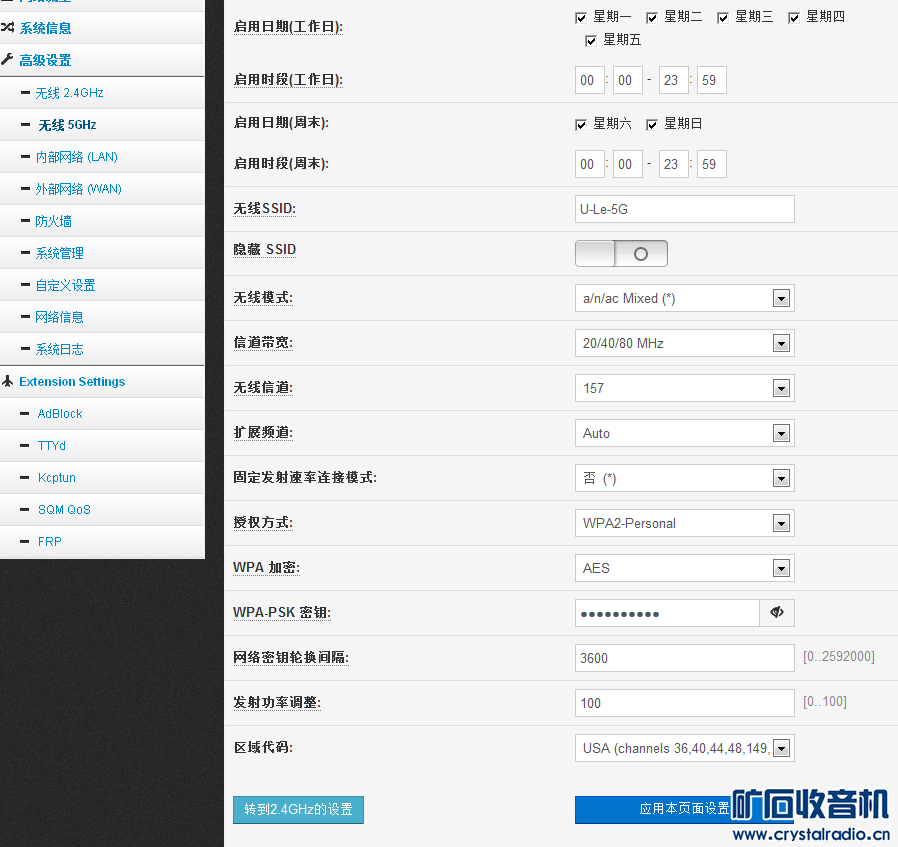Click the 启用时段(周末): label
Screen dimensions: 898x847
(x=281, y=164)
